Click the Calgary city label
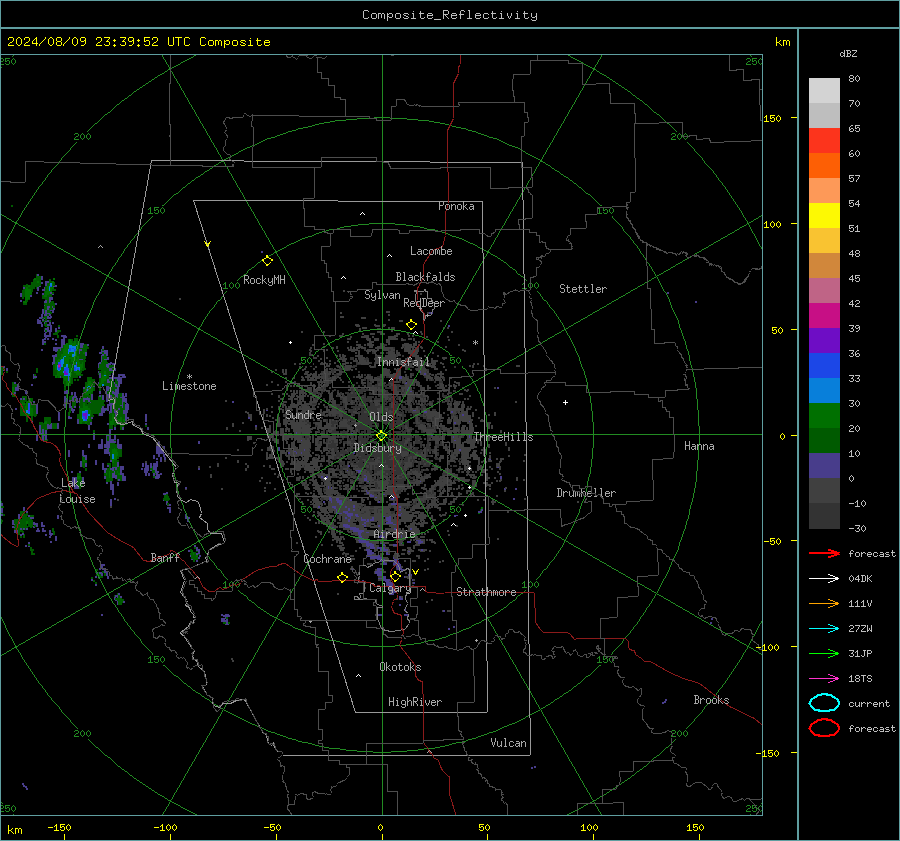Viewport: 900px width, 841px height. [390, 588]
